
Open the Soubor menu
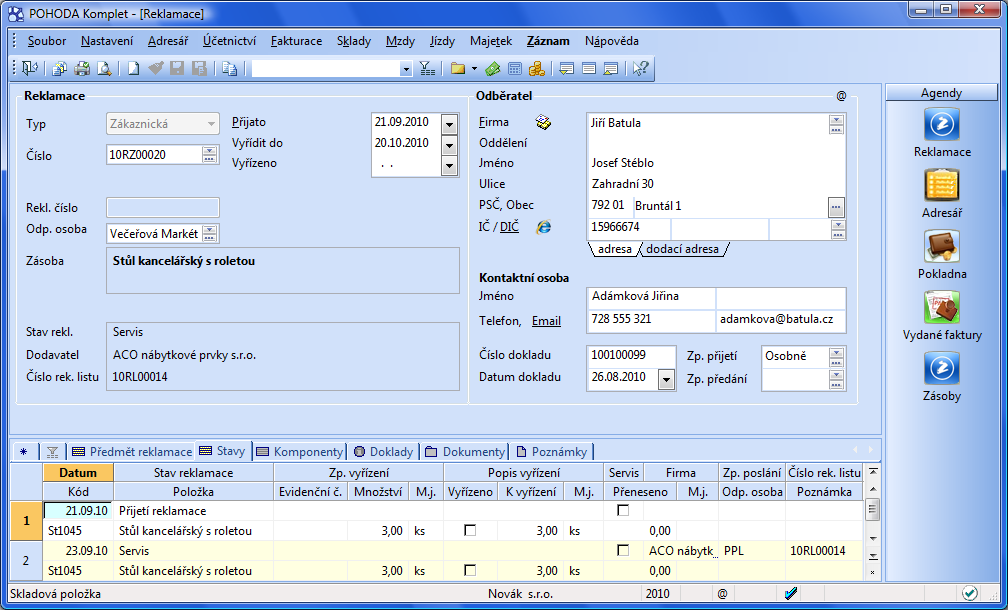(47, 41)
